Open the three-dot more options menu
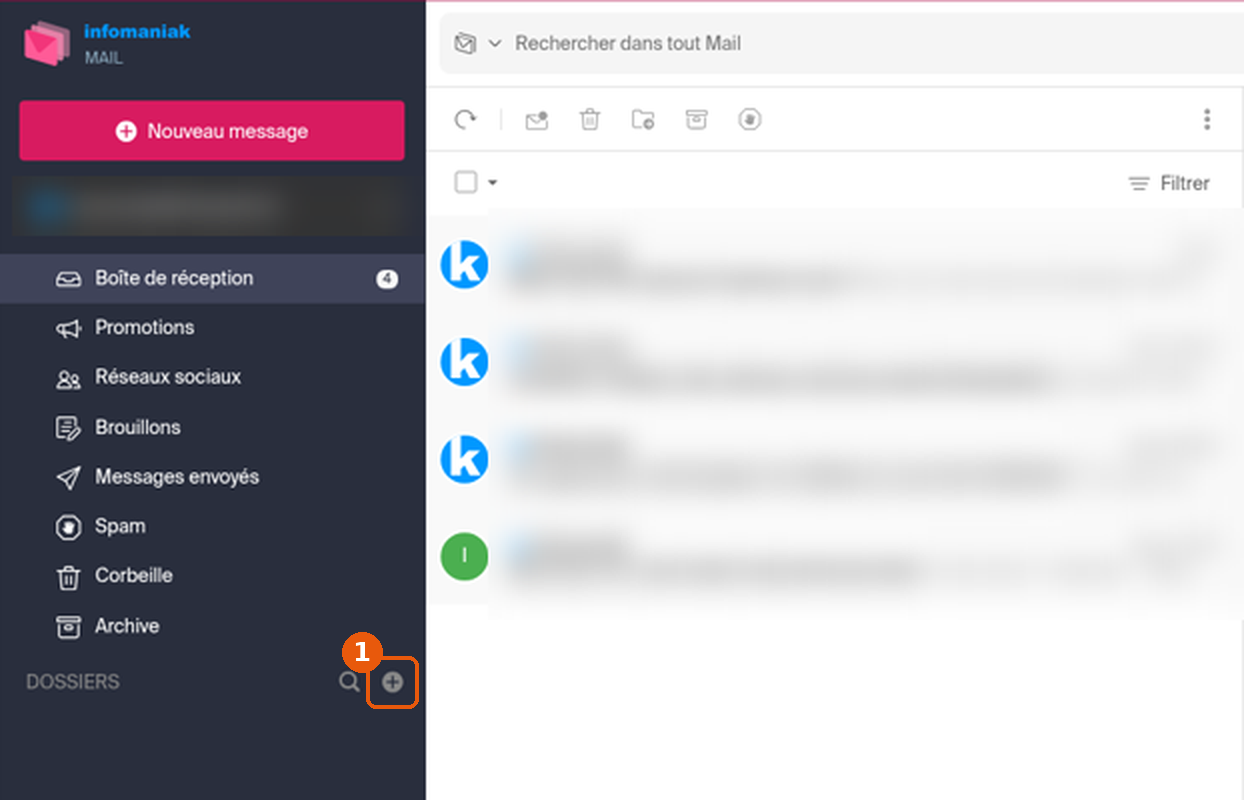Viewport: 1244px width, 800px height. (x=1207, y=120)
